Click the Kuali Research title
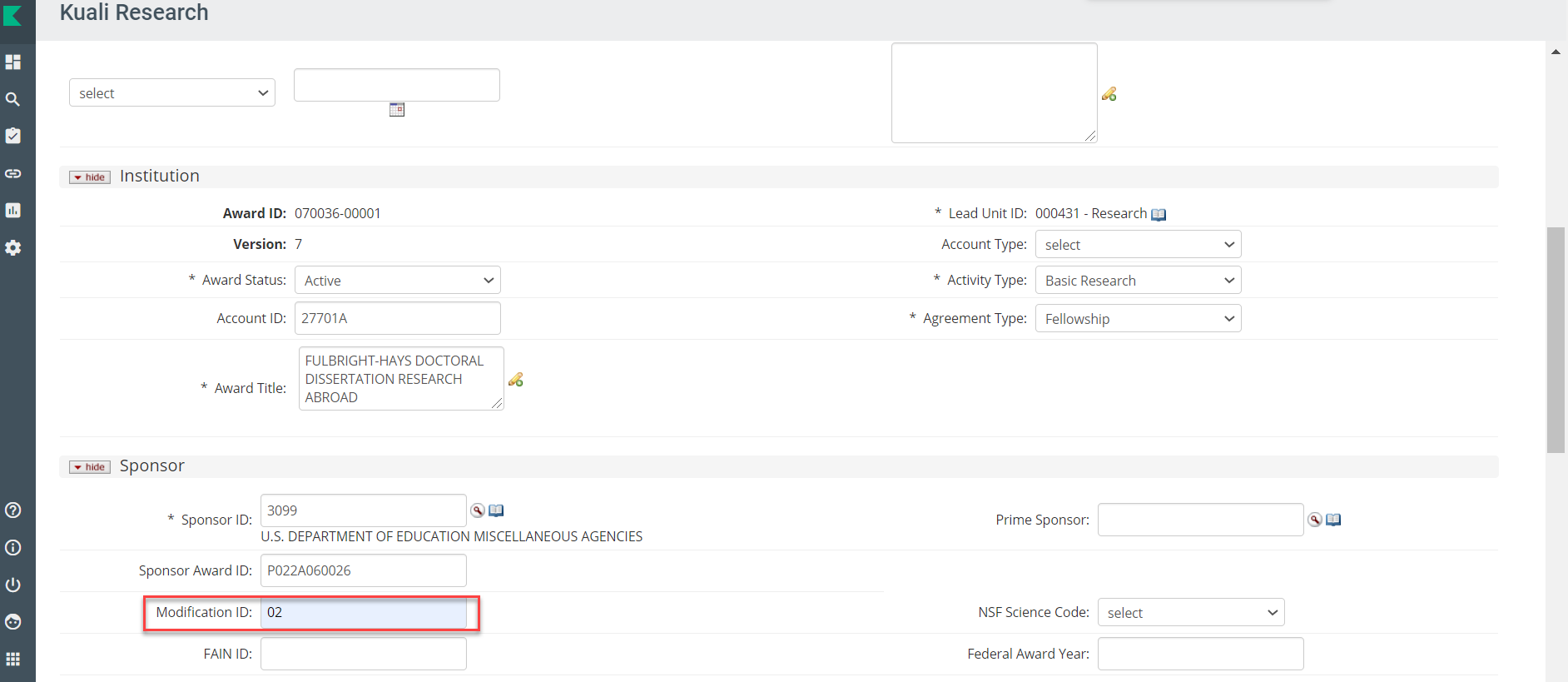The height and width of the screenshot is (682, 1568). (134, 12)
